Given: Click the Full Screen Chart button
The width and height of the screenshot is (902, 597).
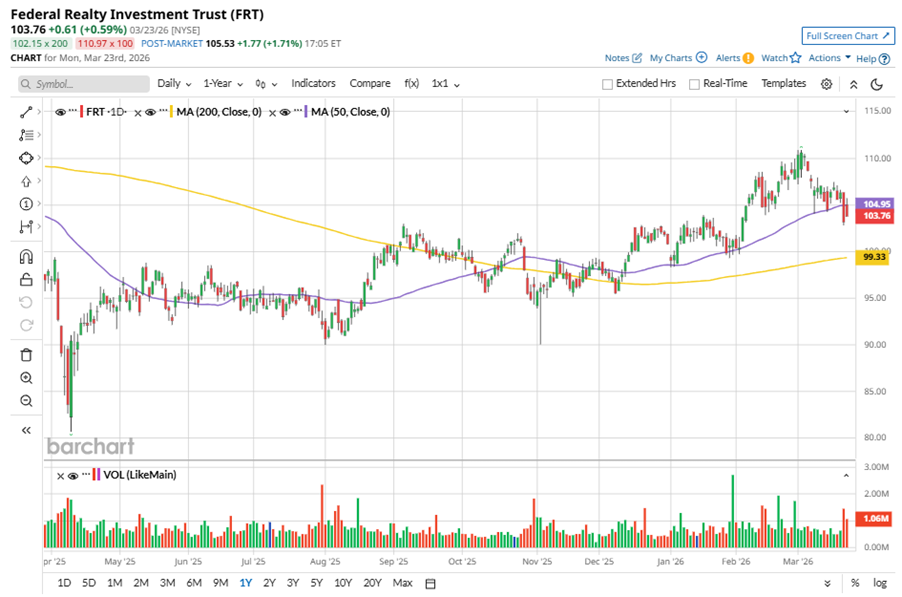Looking at the screenshot, I should pos(846,36).
